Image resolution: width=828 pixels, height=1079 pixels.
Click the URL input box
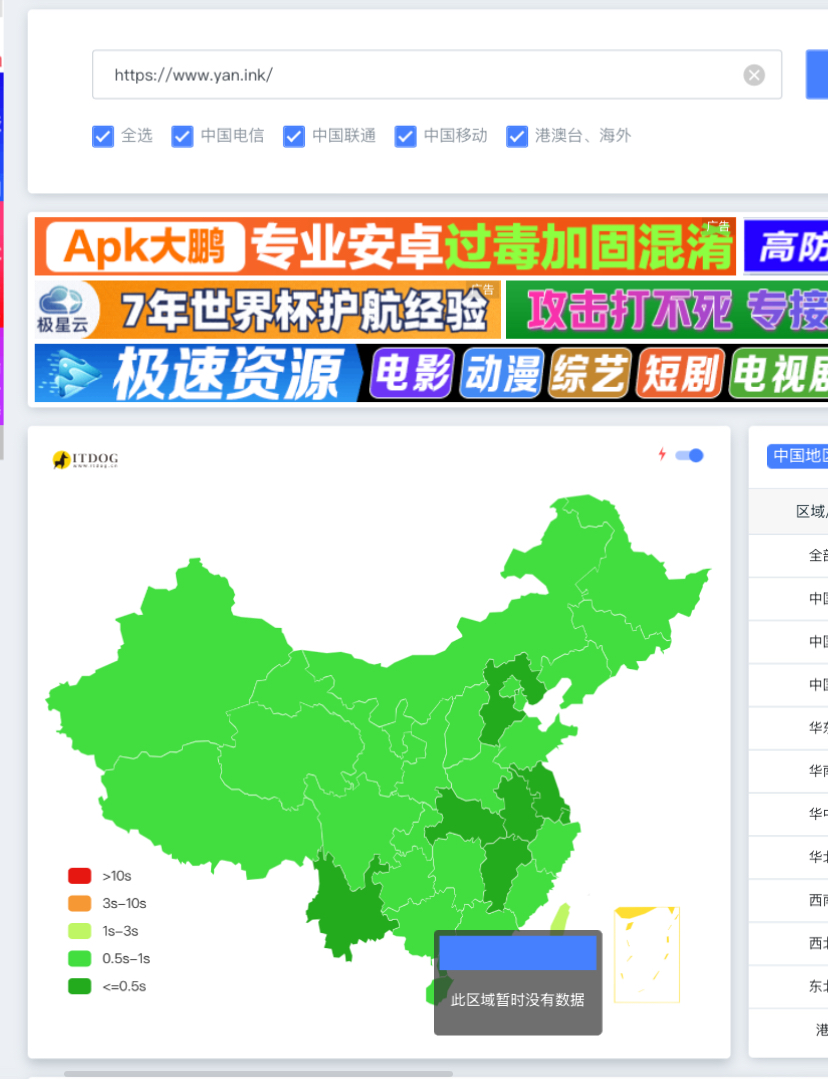tap(436, 74)
